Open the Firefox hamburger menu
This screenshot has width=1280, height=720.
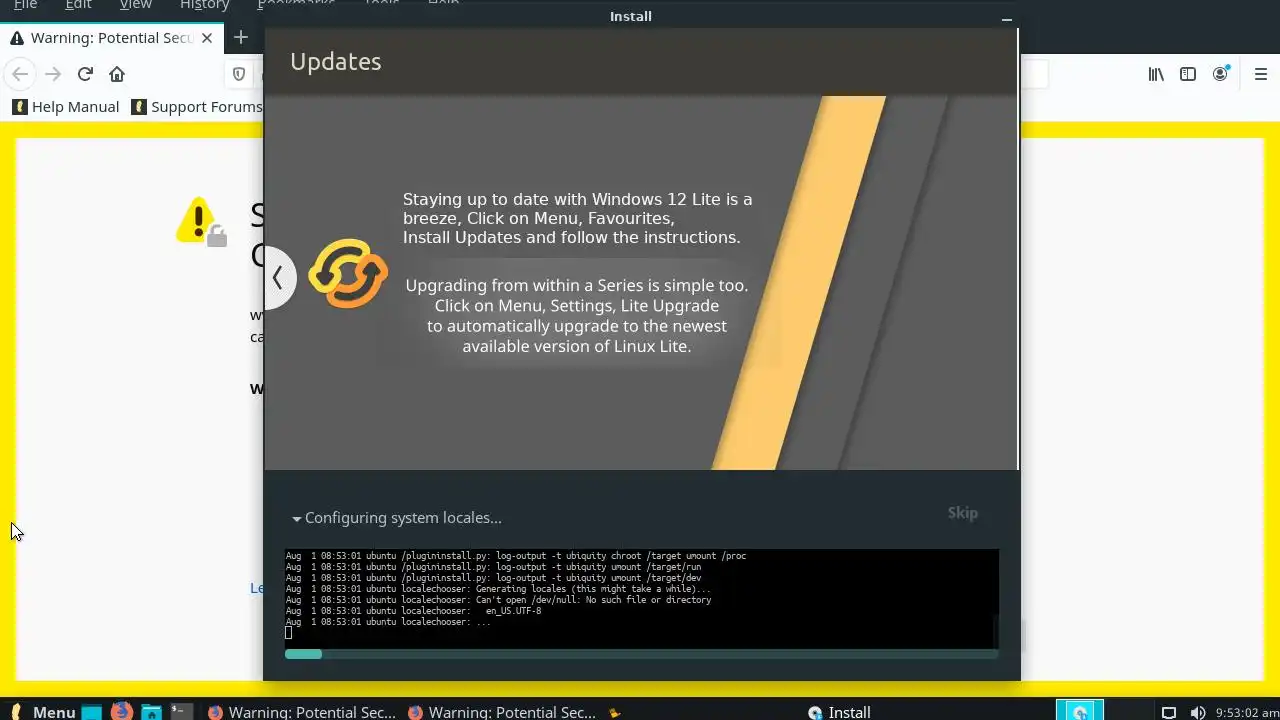[1261, 74]
